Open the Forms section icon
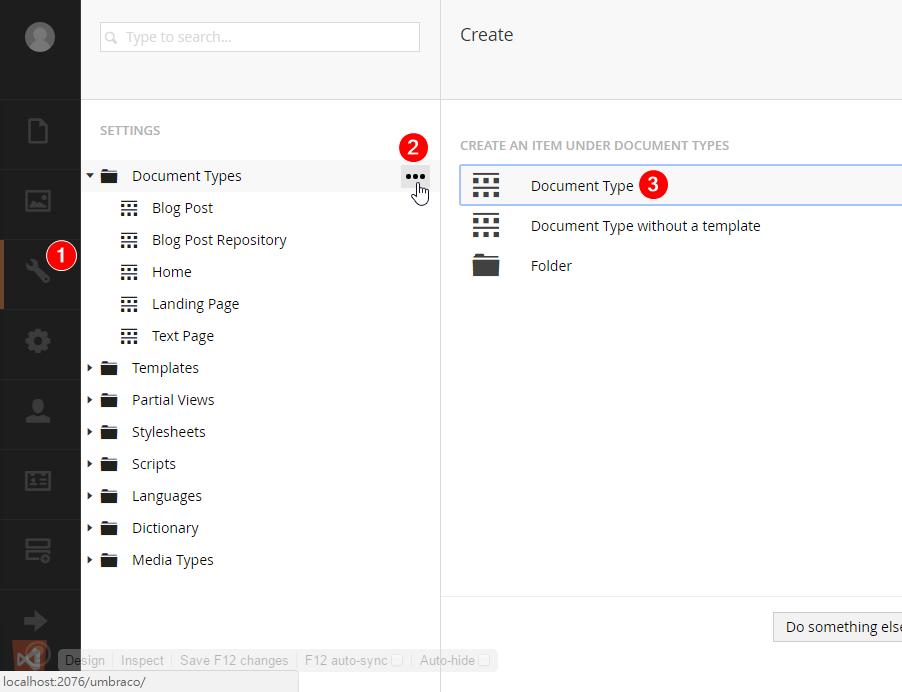The image size is (902, 692). pos(38,549)
